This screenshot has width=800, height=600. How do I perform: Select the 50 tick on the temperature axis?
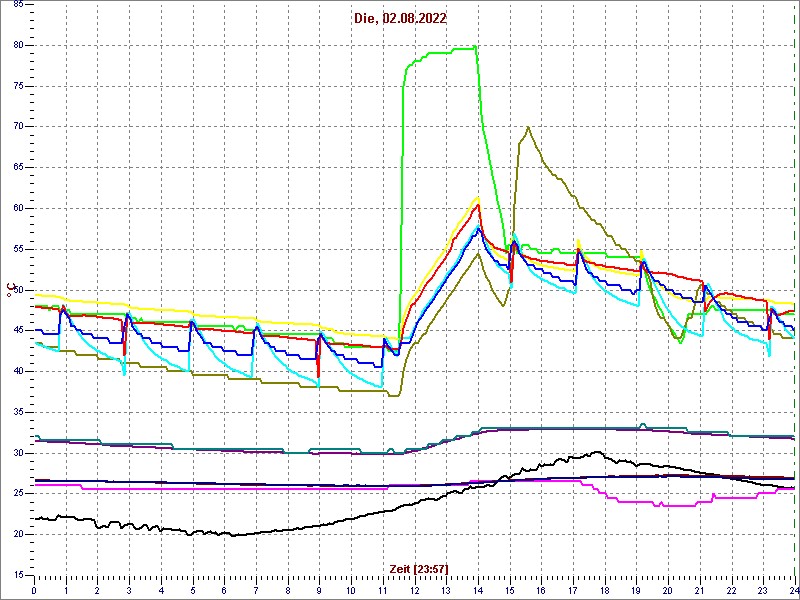click(x=17, y=290)
